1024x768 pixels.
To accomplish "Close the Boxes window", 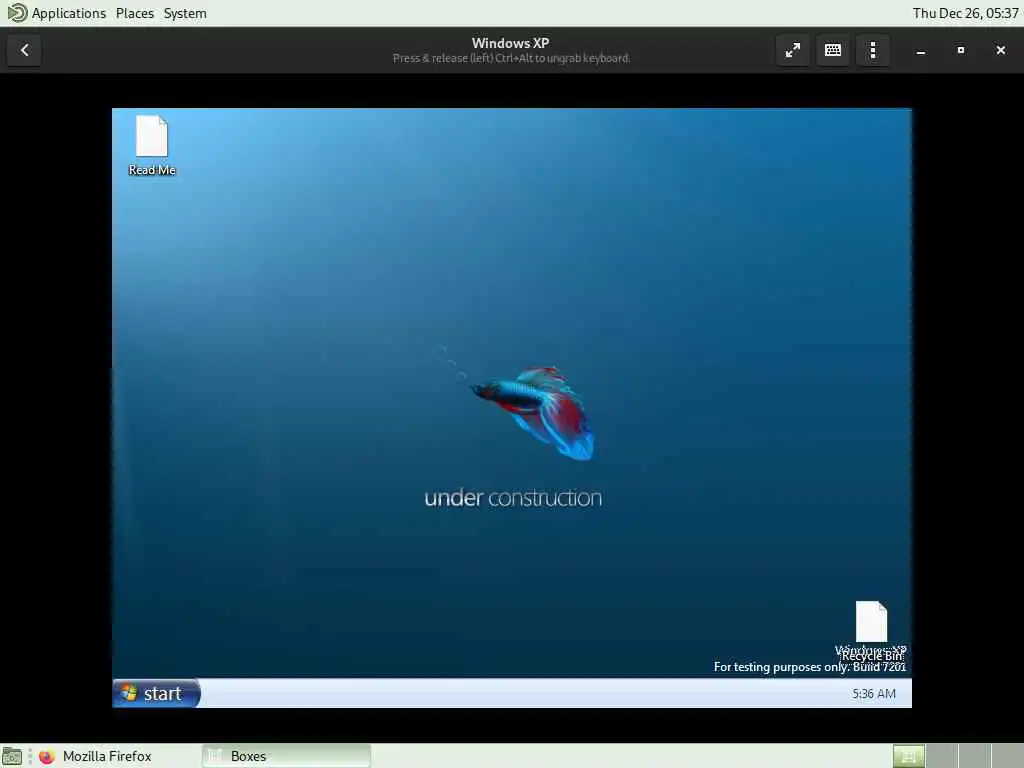I will tap(1000, 50).
